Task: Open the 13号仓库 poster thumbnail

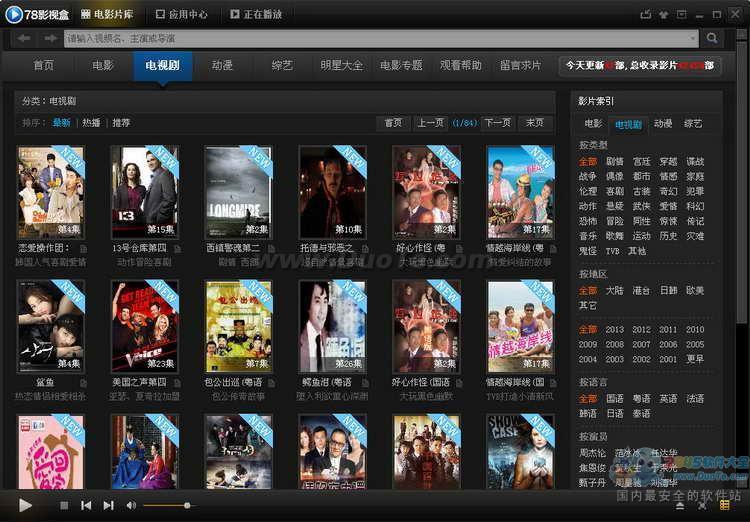Action: point(144,192)
